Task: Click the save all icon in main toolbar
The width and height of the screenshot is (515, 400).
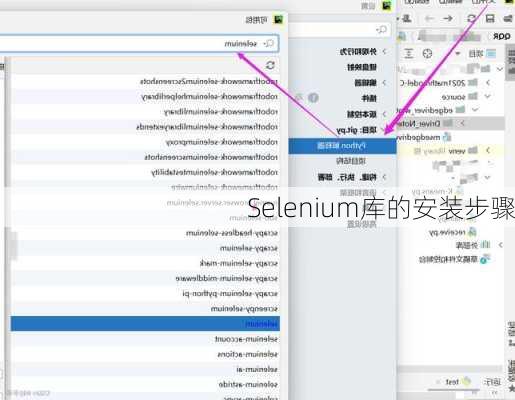Action: (x=490, y=18)
